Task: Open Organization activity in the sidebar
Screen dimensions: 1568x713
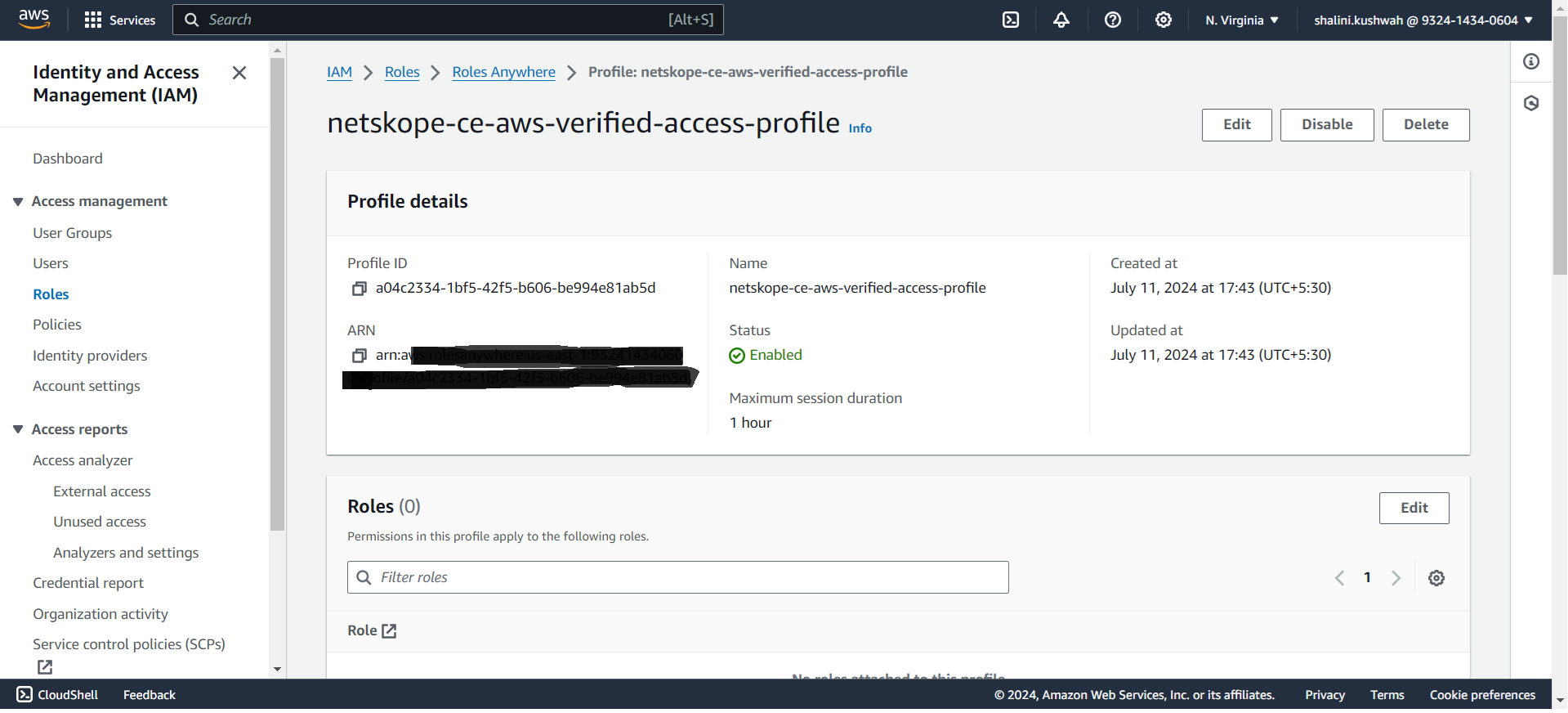Action: 101,614
